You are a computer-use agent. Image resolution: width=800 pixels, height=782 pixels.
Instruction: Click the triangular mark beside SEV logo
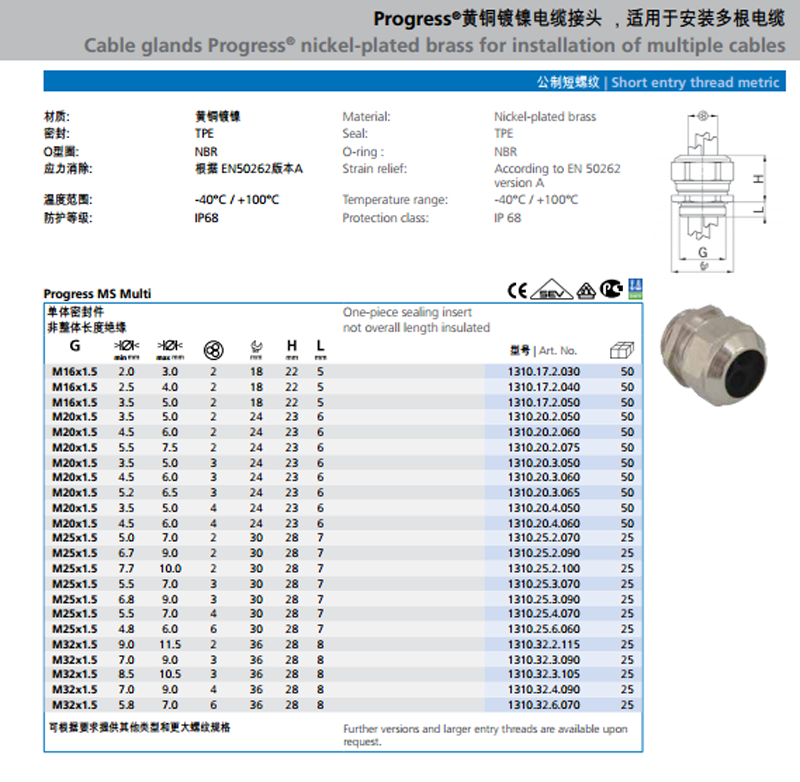[x=581, y=291]
